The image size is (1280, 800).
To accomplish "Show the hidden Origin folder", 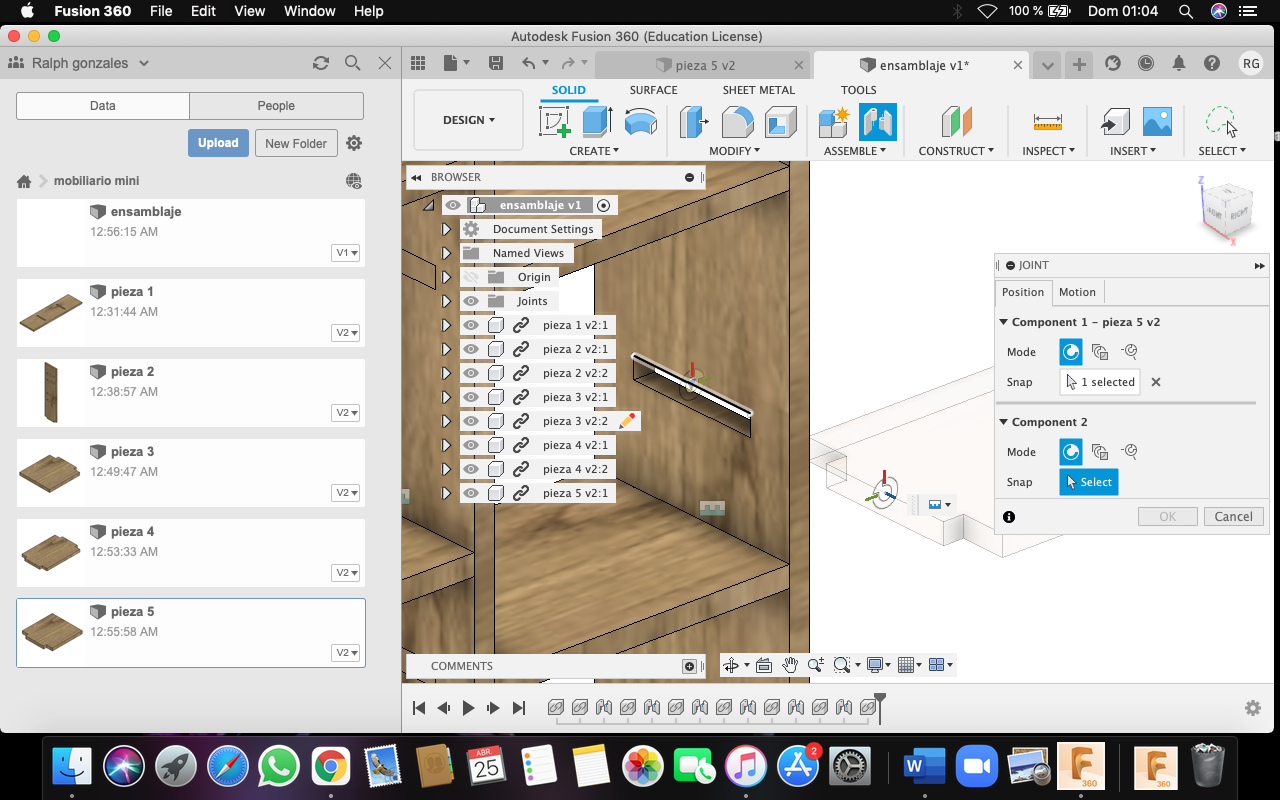I will pos(471,277).
